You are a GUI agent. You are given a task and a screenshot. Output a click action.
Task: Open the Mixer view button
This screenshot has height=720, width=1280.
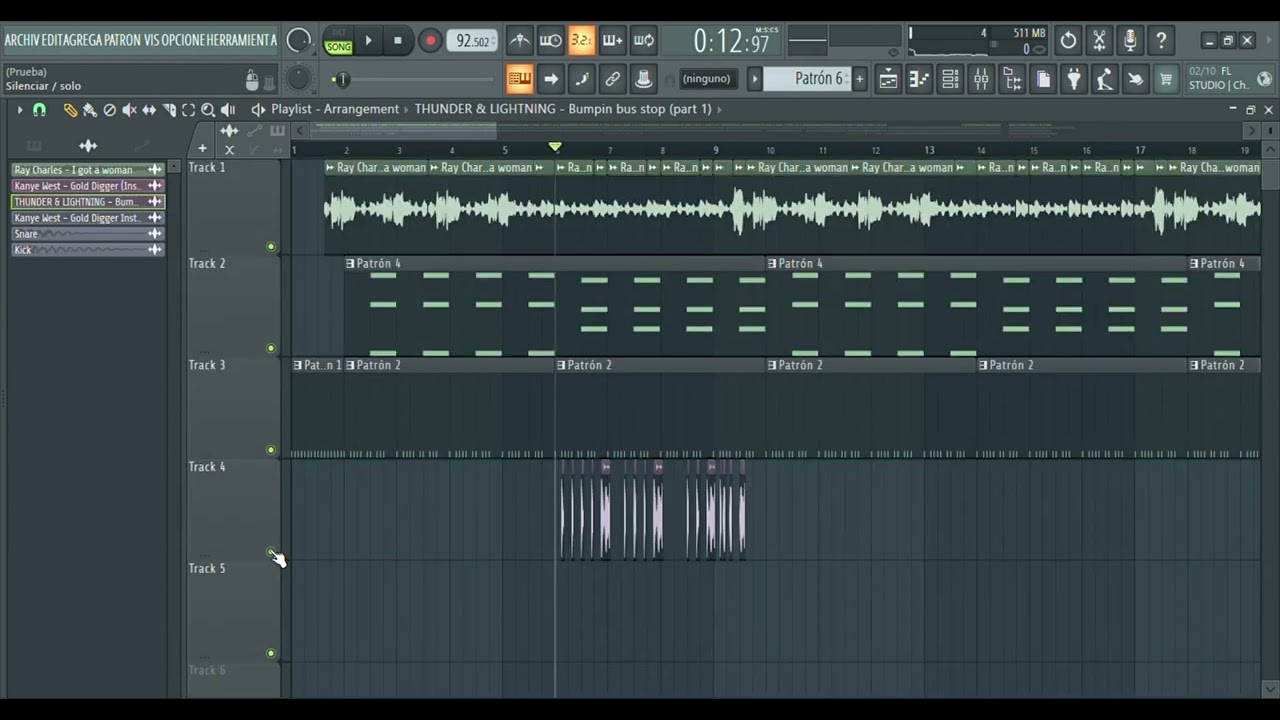981,79
